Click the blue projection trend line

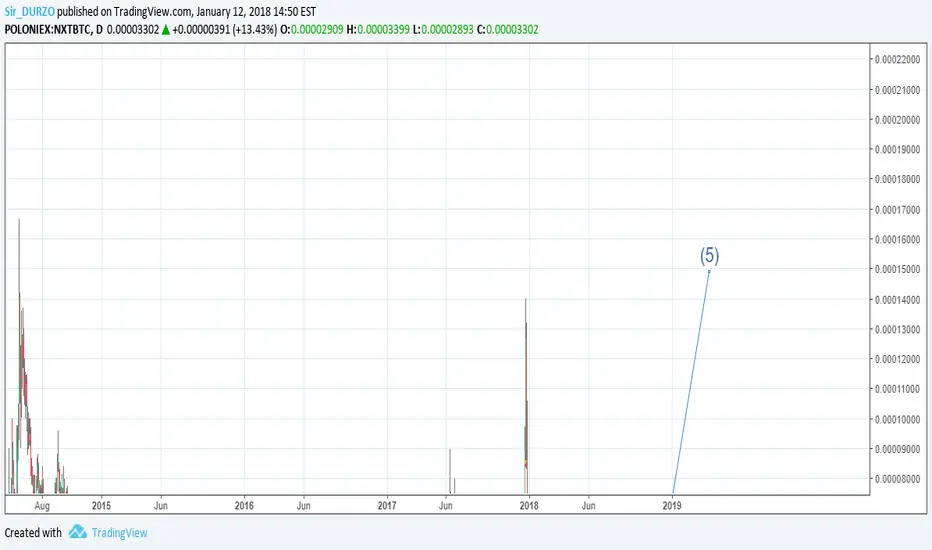691,382
